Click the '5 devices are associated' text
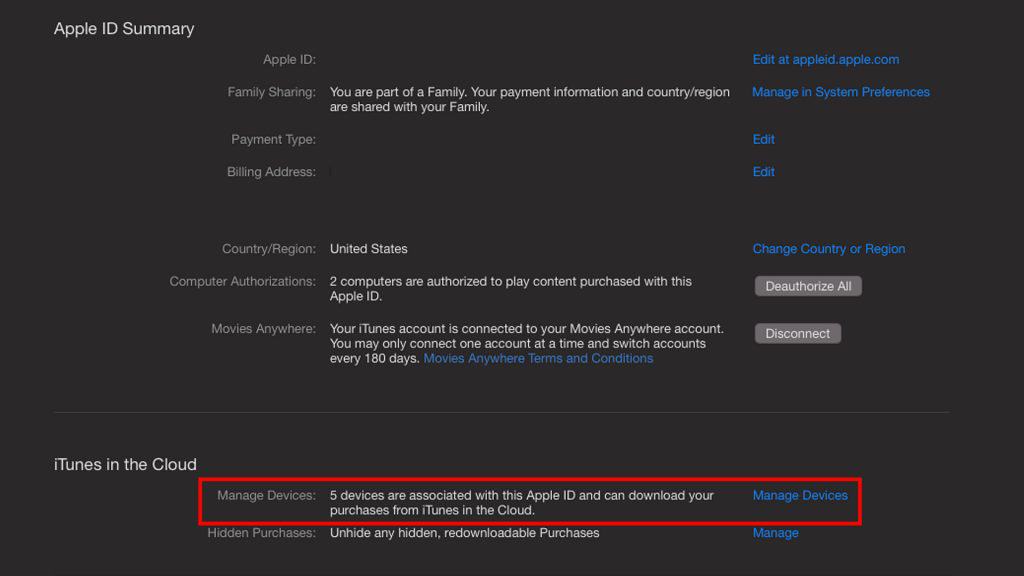The image size is (1024, 576). point(521,503)
